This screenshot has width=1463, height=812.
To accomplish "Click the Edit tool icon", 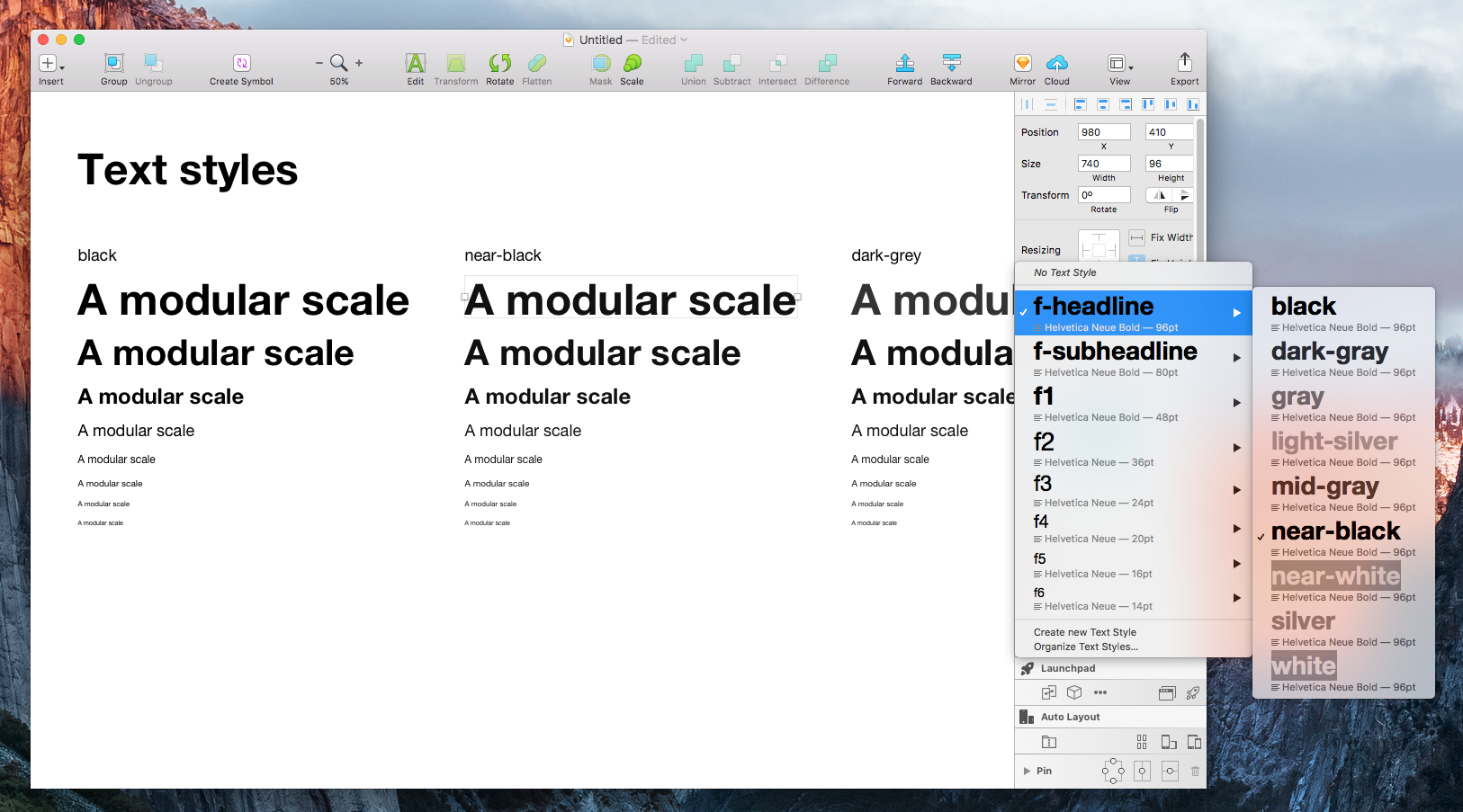I will (x=415, y=63).
